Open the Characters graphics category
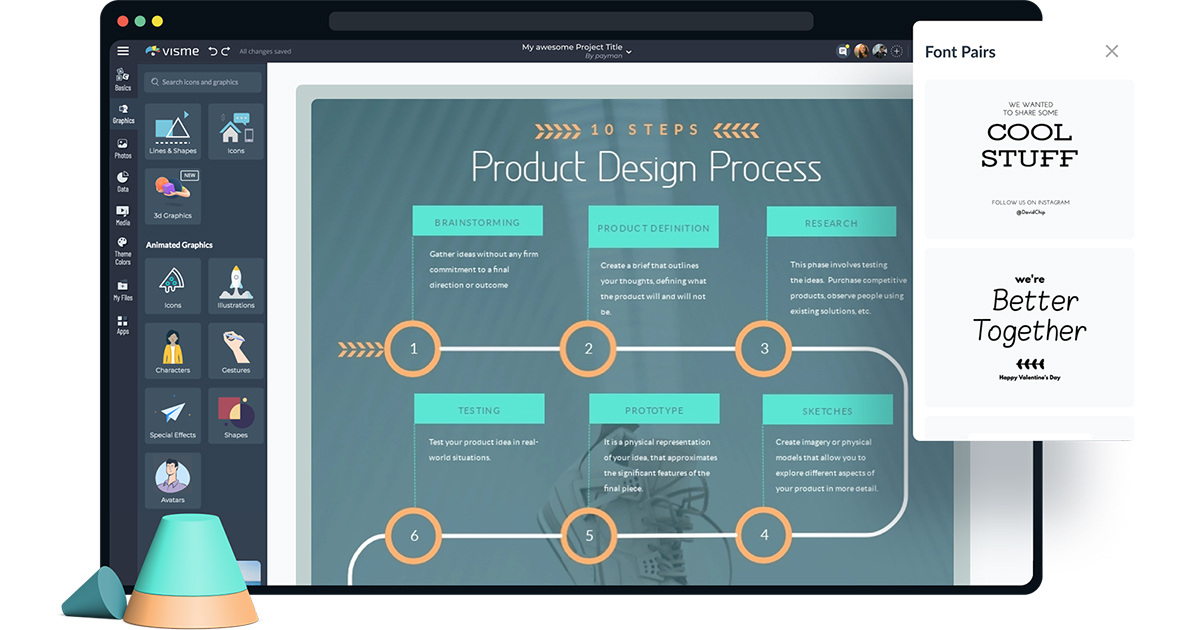This screenshot has height=630, width=1200. pos(172,350)
